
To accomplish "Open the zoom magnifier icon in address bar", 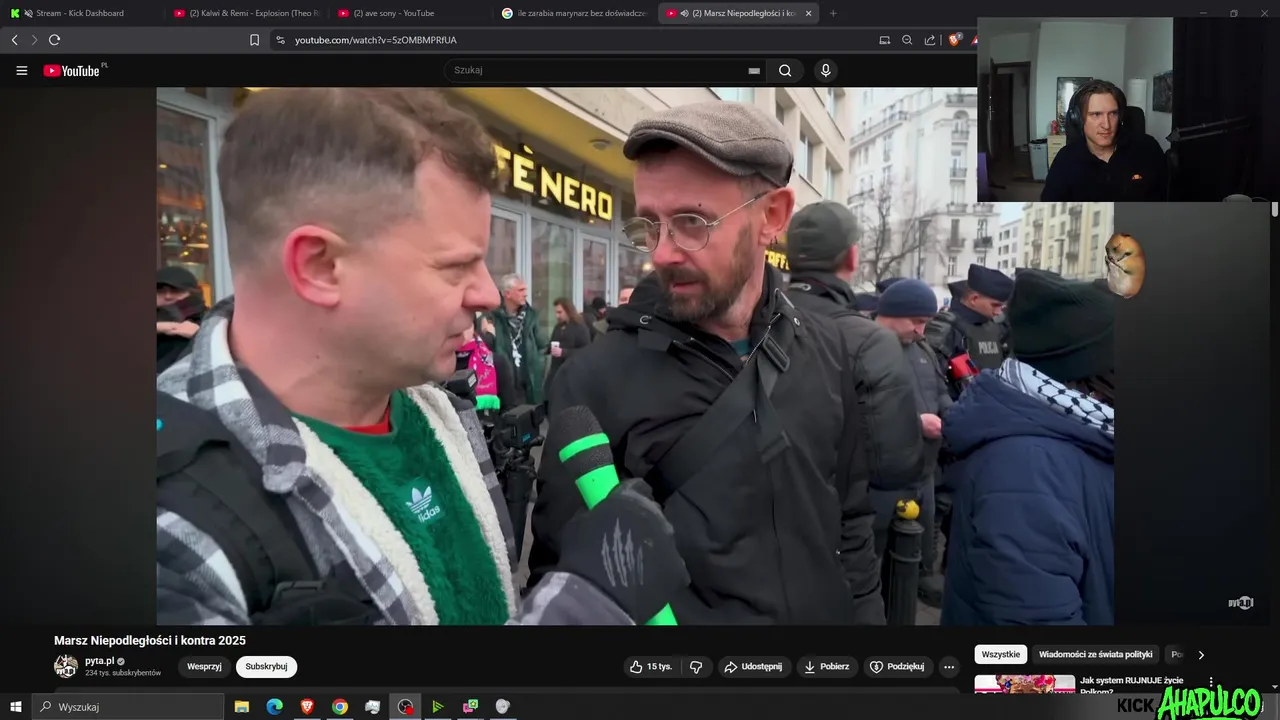I will 907,40.
